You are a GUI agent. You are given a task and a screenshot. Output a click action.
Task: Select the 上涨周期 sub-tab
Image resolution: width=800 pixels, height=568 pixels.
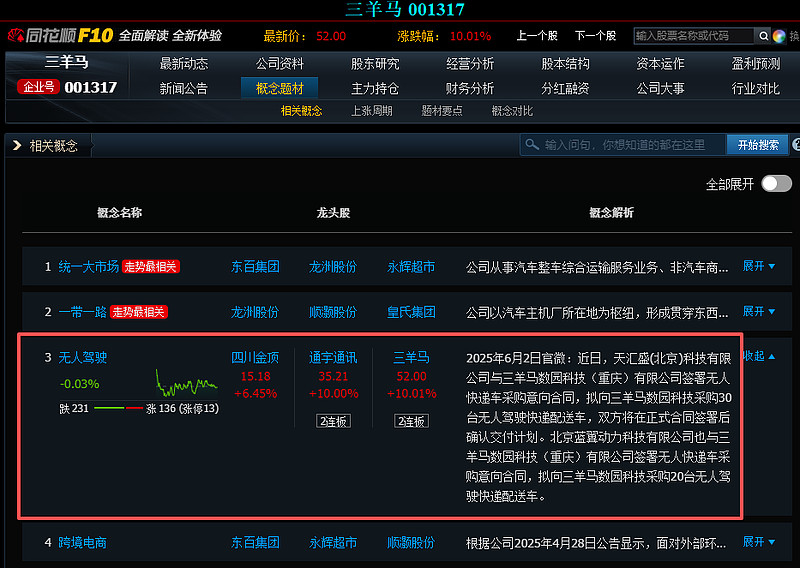(x=371, y=111)
